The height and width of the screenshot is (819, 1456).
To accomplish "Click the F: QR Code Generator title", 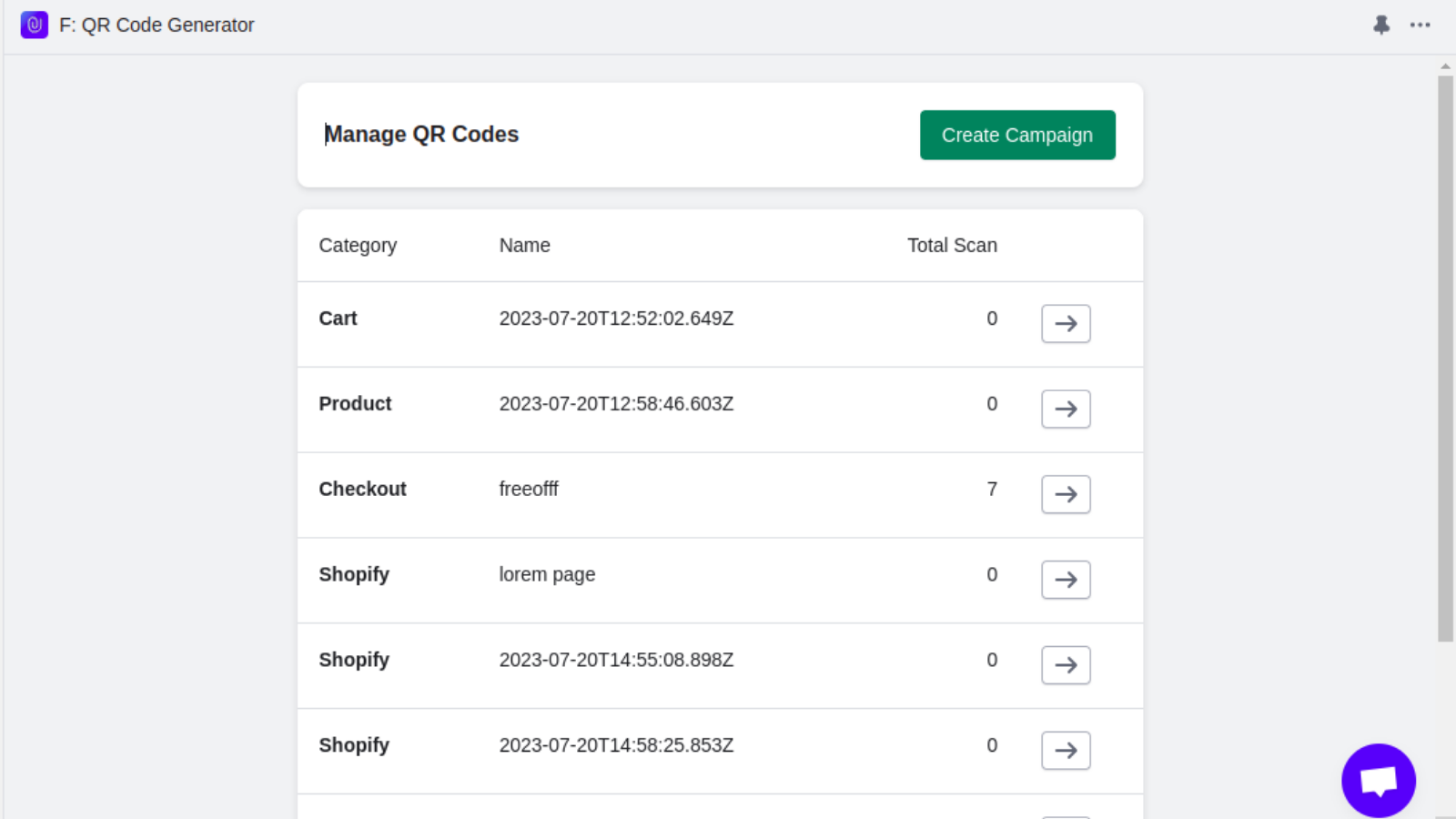I will coord(157,25).
